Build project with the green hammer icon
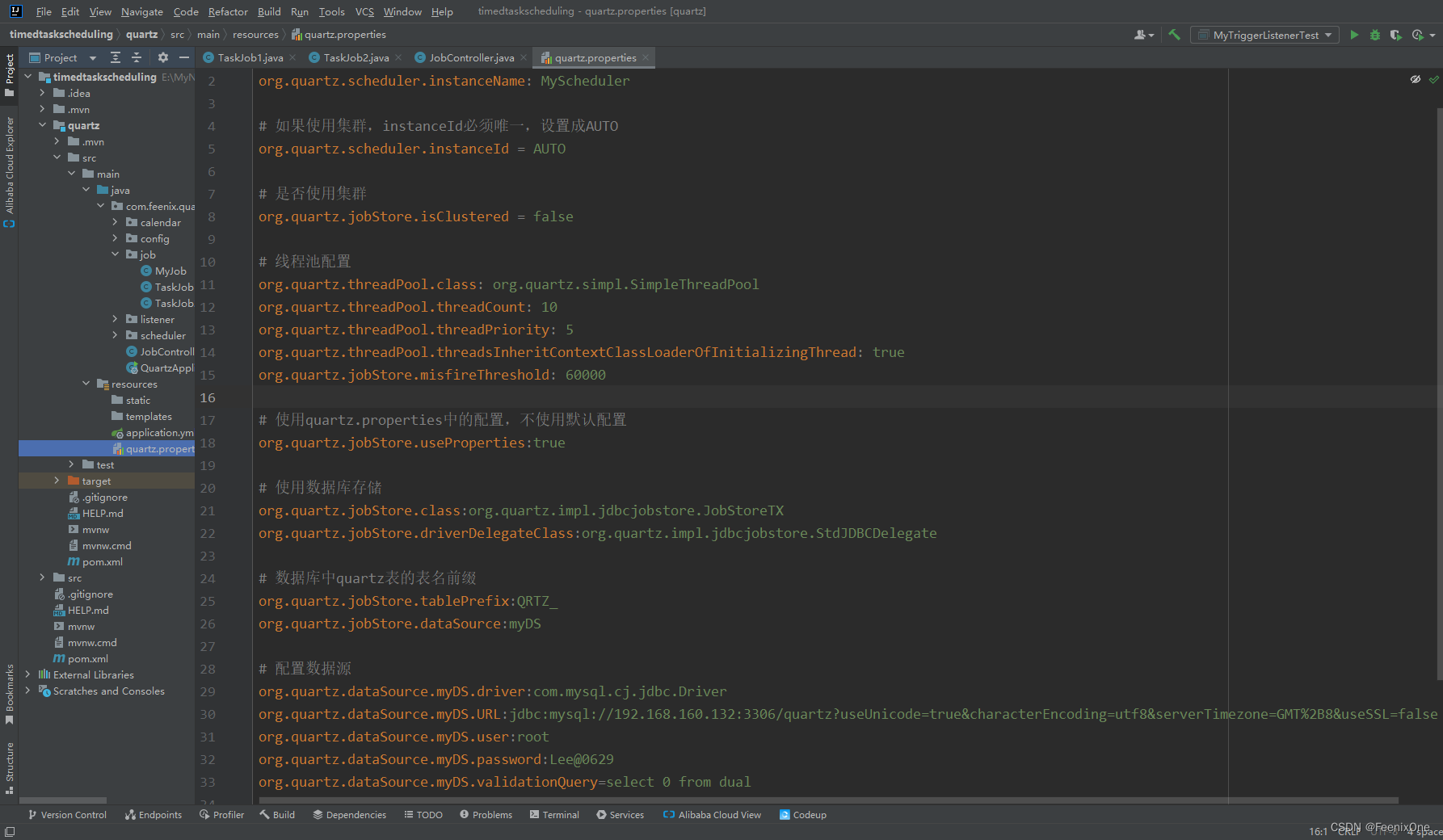Viewport: 1443px width, 840px height. (x=1175, y=35)
